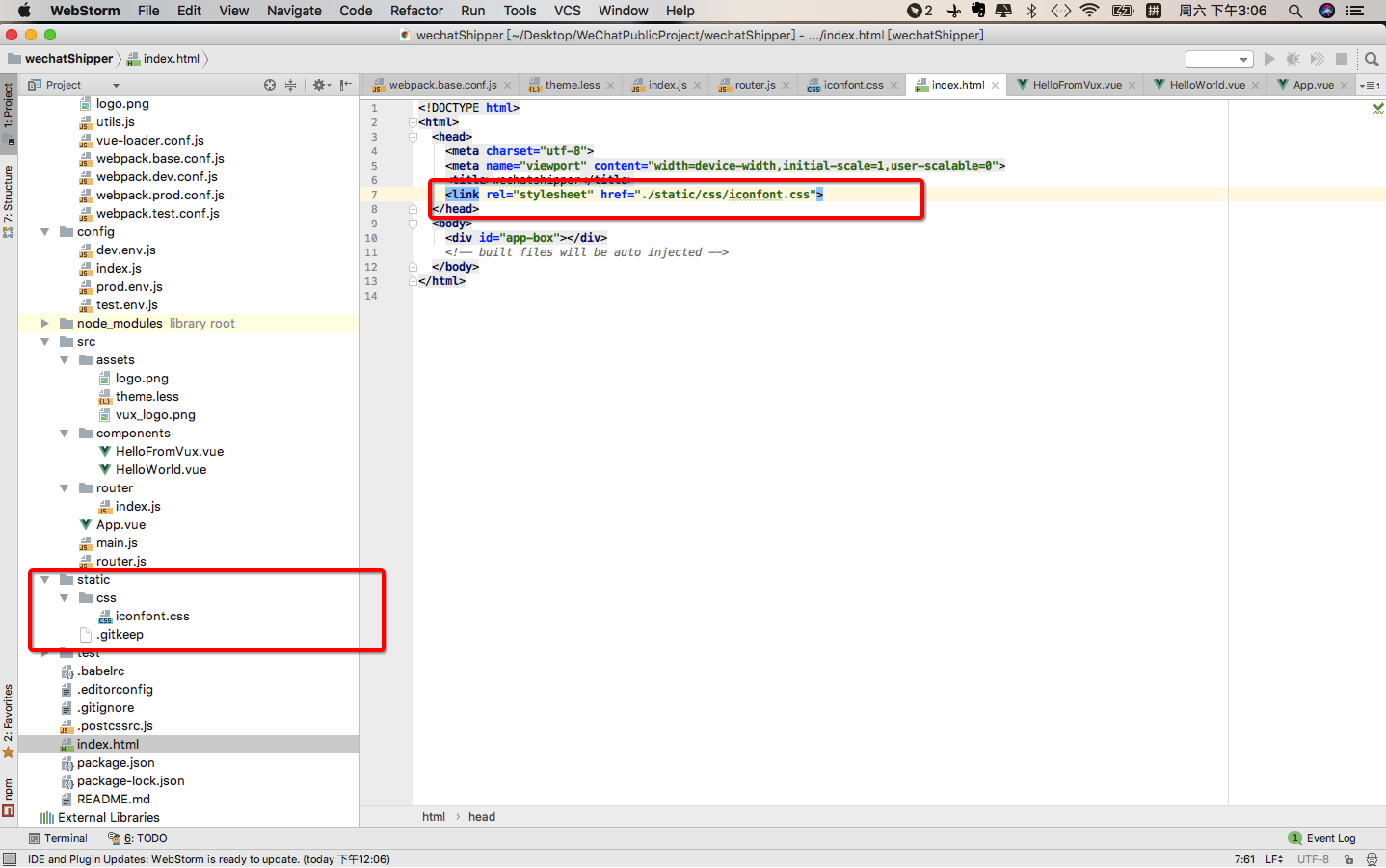Open the Event Log

[1322, 838]
